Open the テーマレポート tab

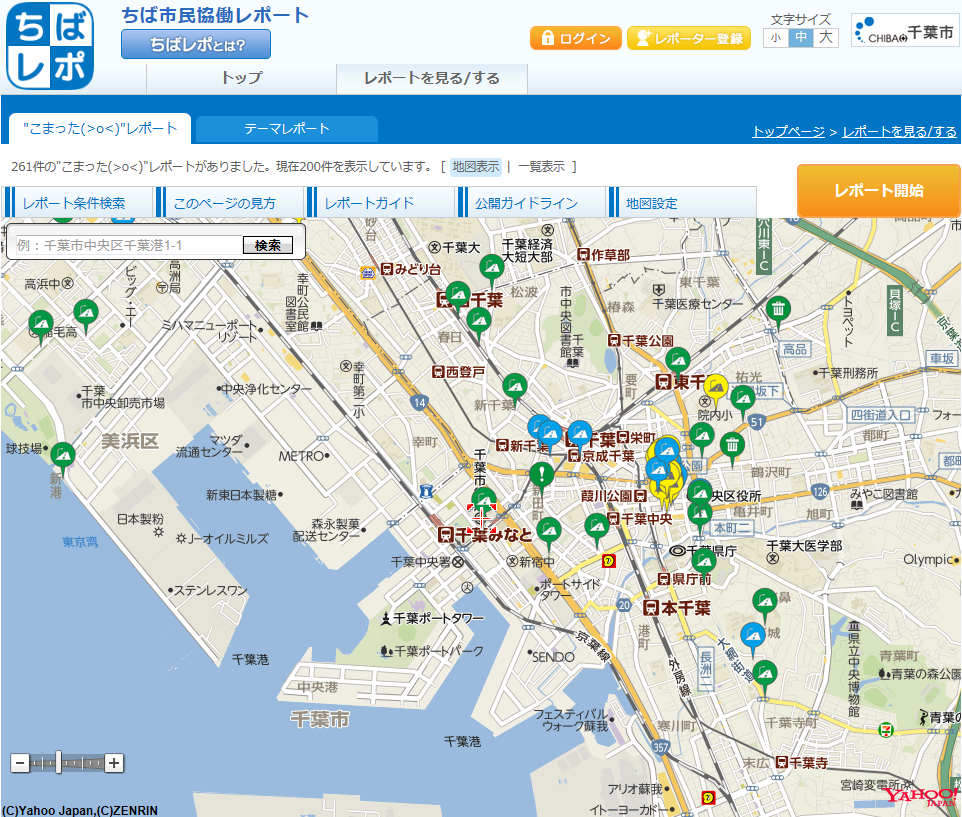coord(287,129)
